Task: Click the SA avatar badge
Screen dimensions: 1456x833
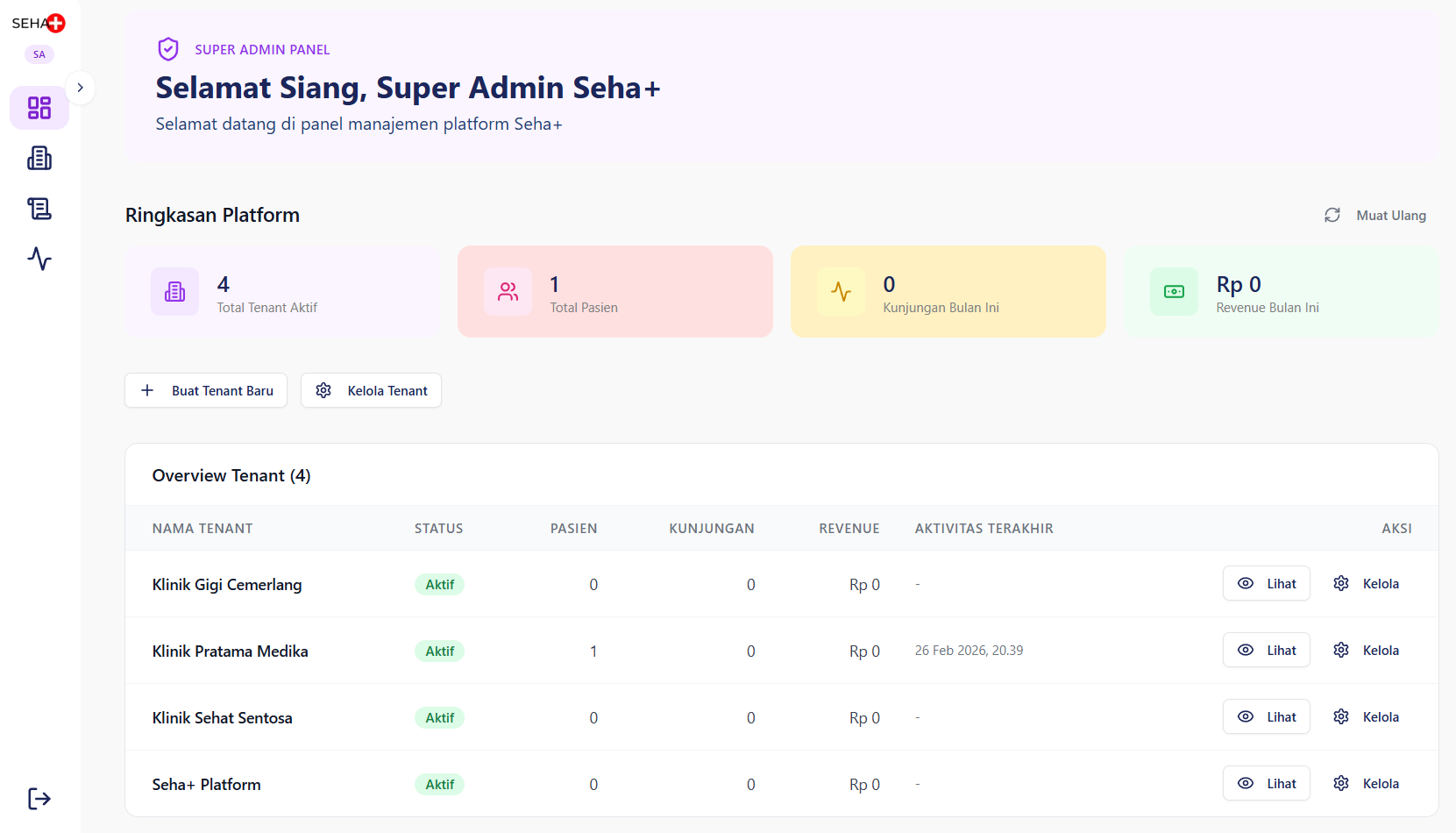Action: click(39, 53)
